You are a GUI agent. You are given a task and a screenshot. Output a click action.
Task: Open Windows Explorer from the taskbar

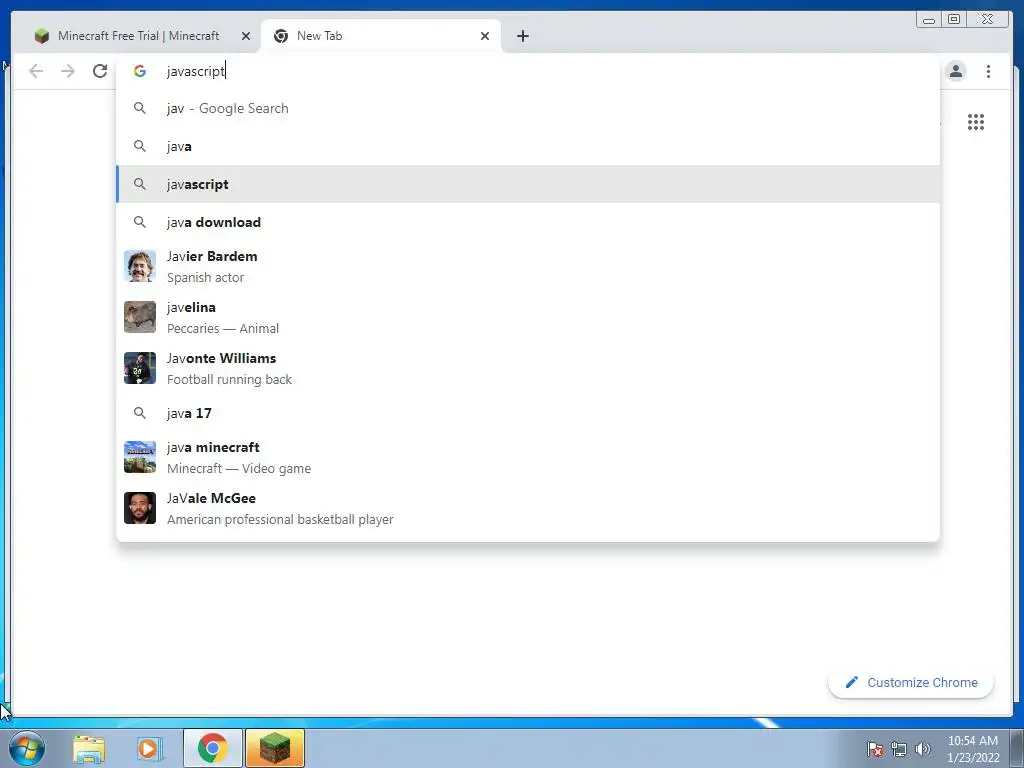(89, 748)
